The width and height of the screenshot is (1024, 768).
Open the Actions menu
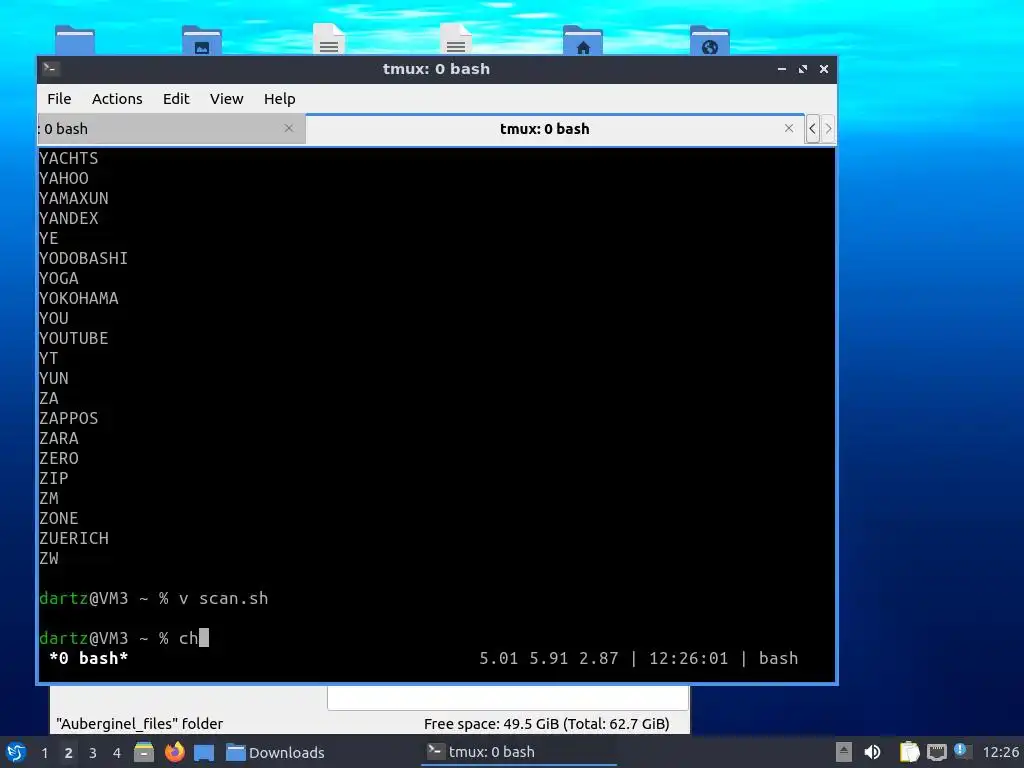coord(117,99)
